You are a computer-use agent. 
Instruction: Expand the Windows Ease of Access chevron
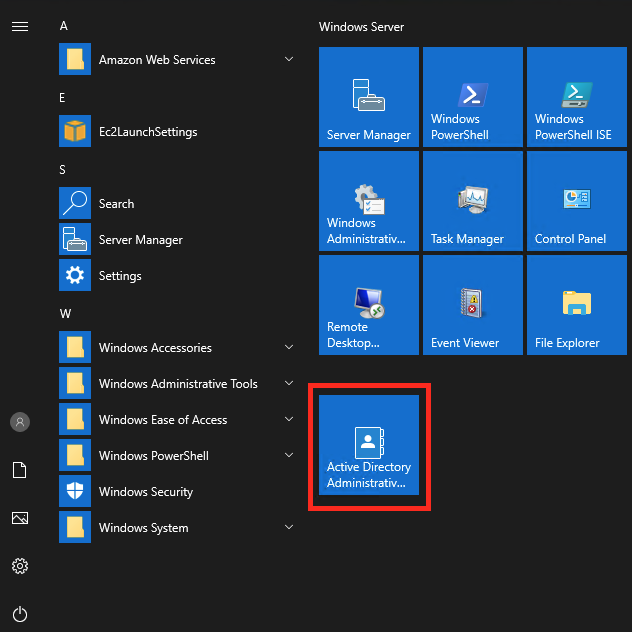(x=289, y=419)
